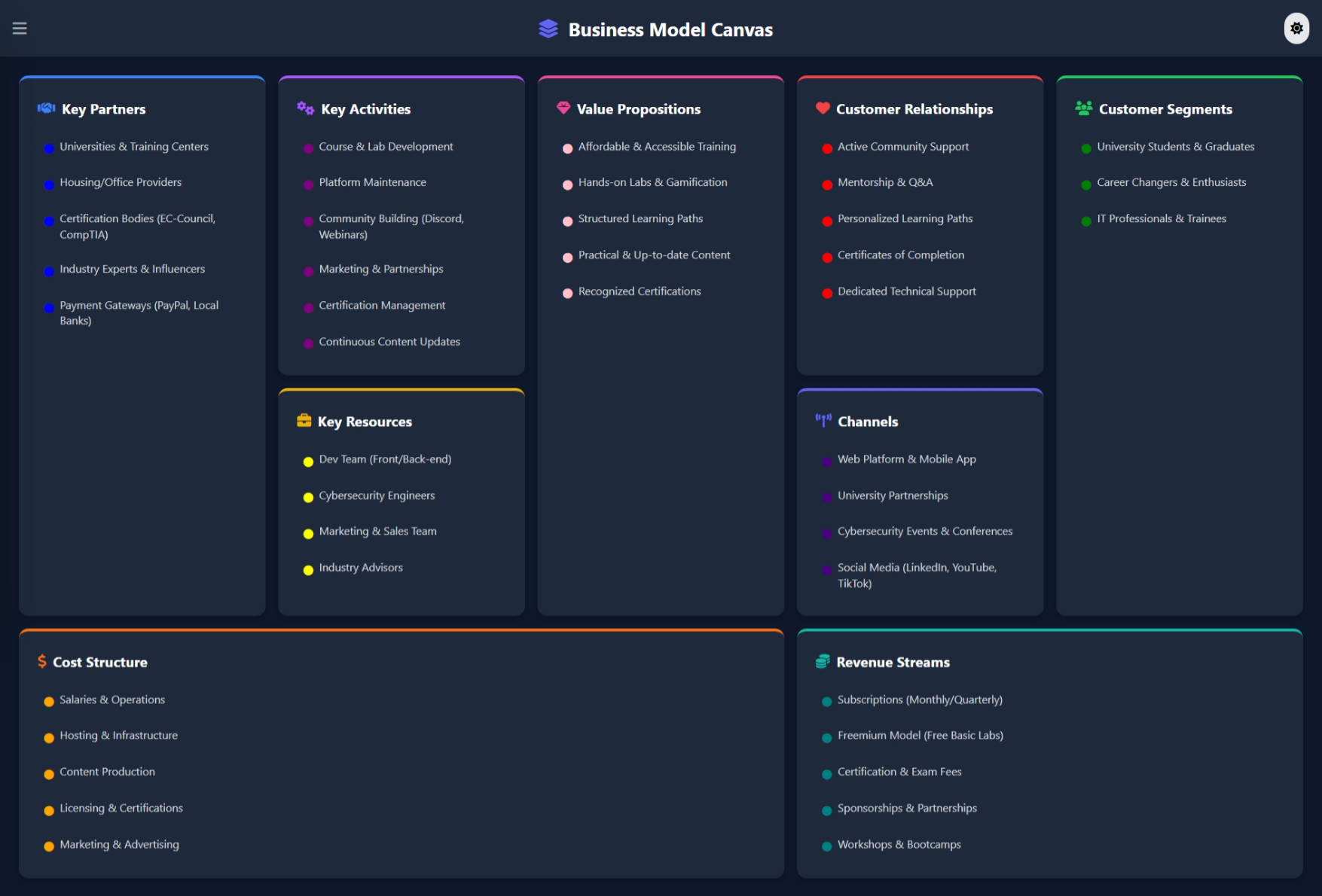Click the Revenue Streams card heading
1322x896 pixels.
click(893, 662)
